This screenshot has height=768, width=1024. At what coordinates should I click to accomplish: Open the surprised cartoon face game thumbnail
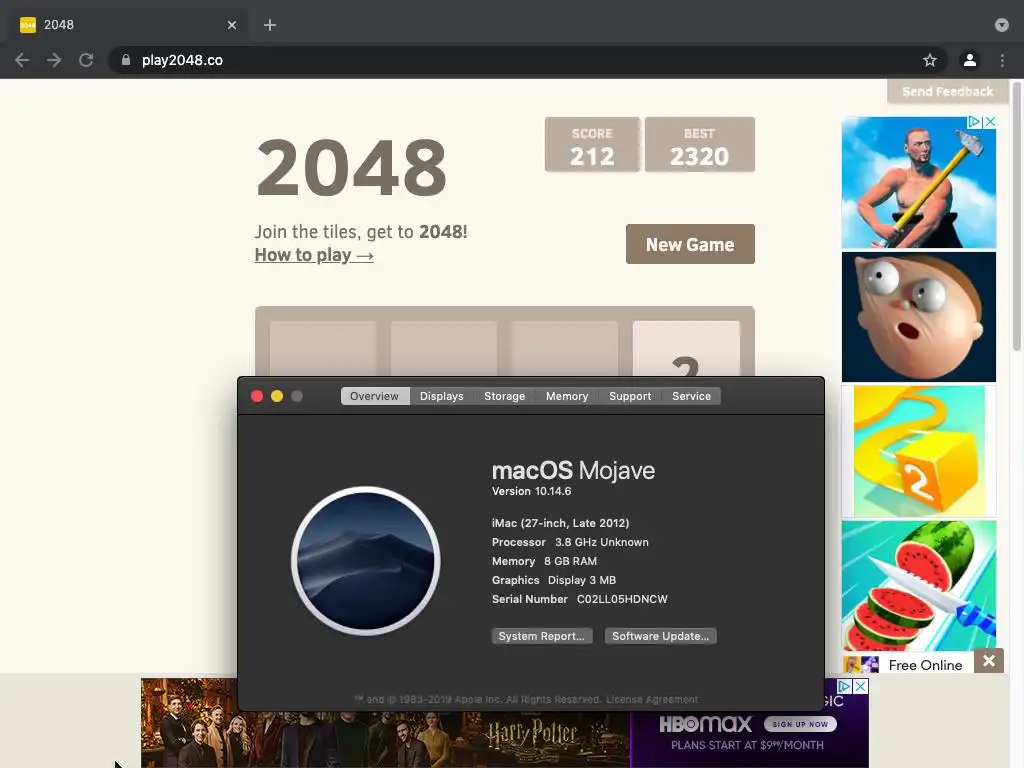919,317
